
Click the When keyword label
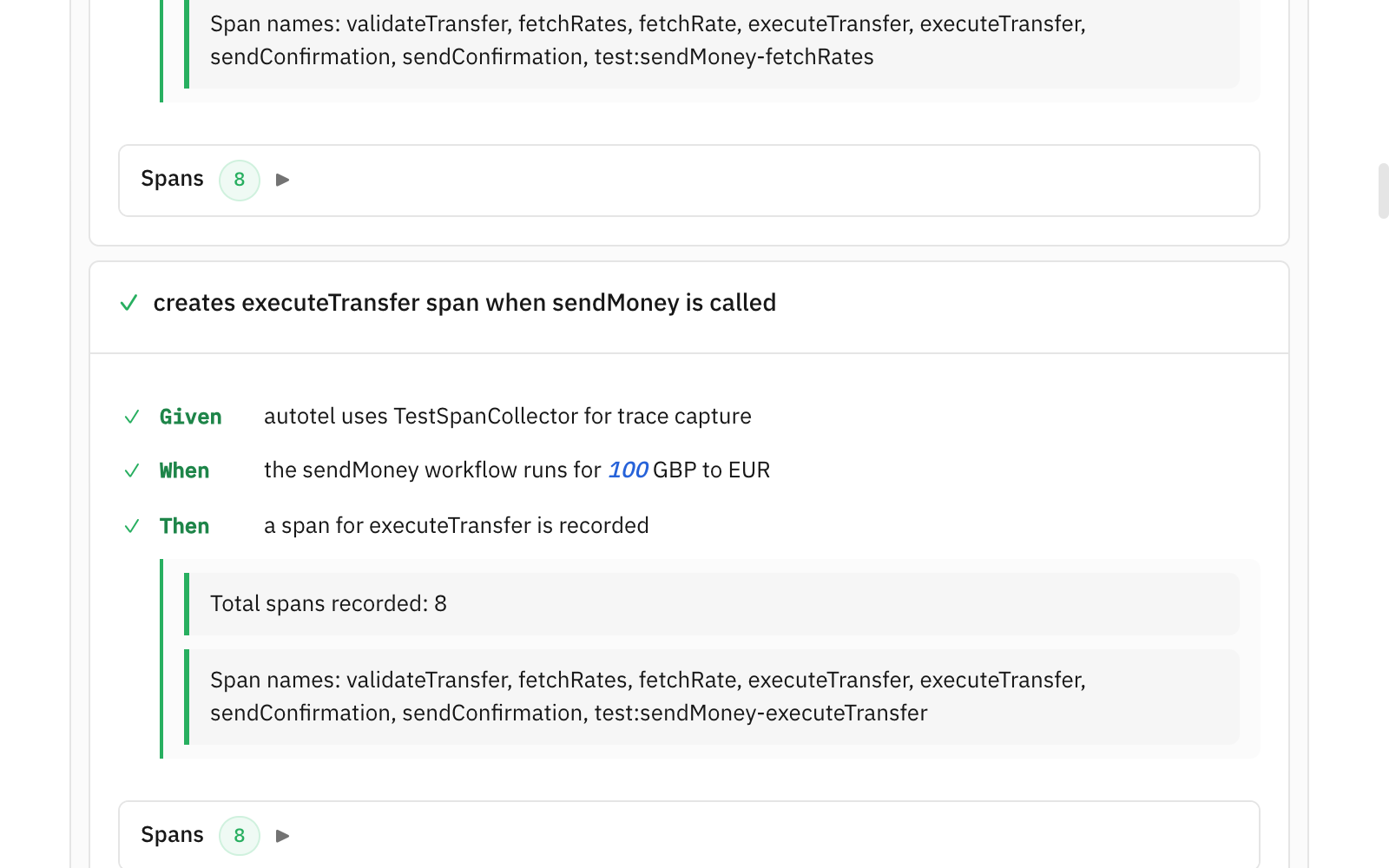(x=184, y=471)
